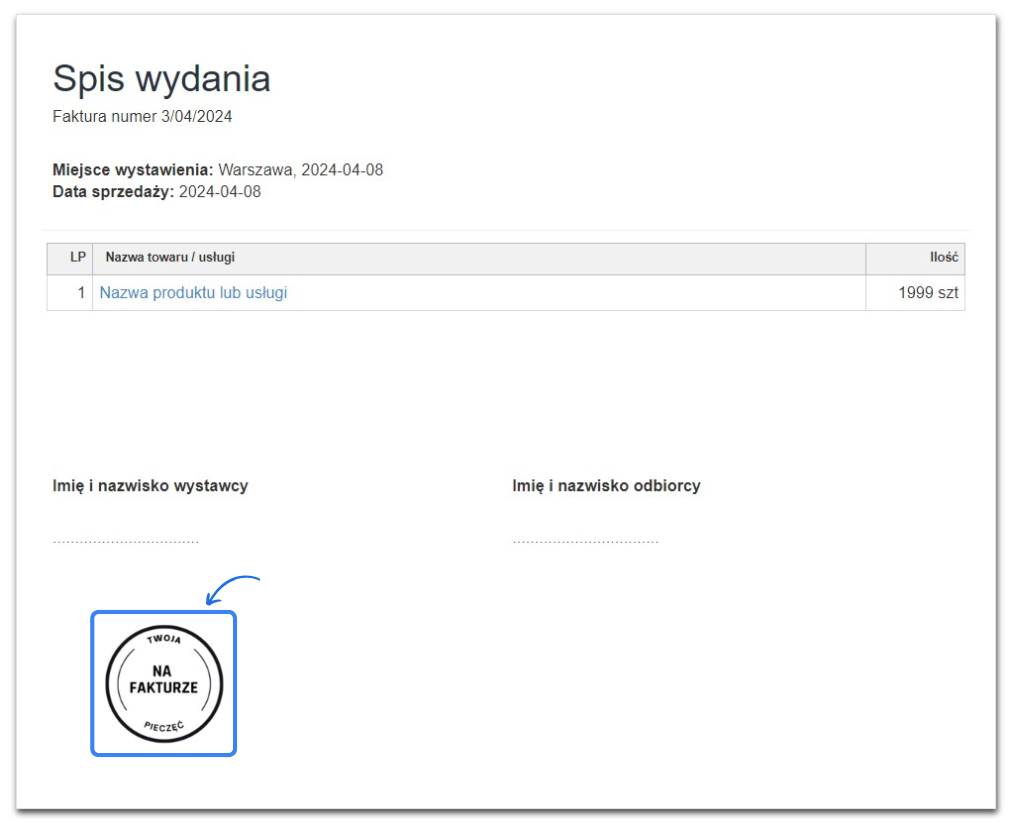
Task: Click the 'LP' column header
Action: coord(70,259)
